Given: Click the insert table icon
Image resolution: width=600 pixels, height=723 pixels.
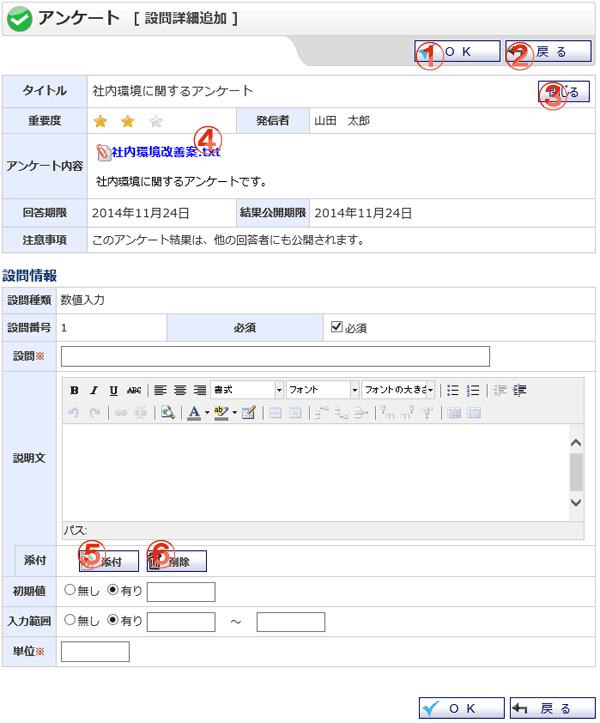Looking at the screenshot, I should (249, 412).
